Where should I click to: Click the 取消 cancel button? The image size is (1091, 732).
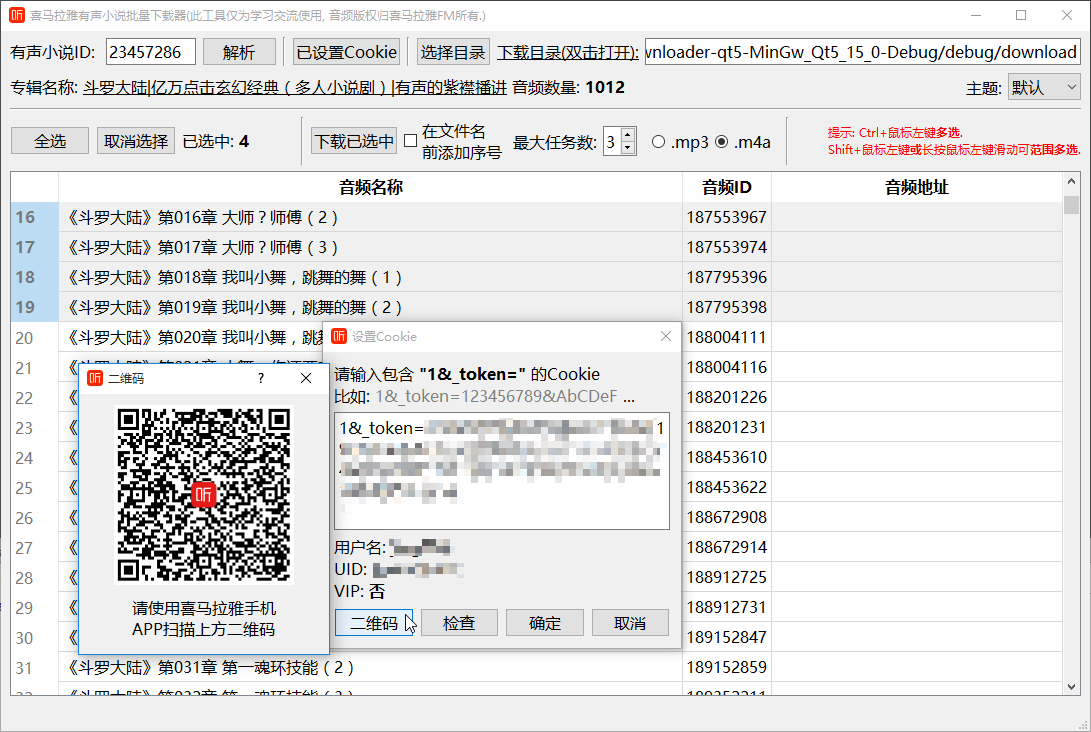click(630, 623)
